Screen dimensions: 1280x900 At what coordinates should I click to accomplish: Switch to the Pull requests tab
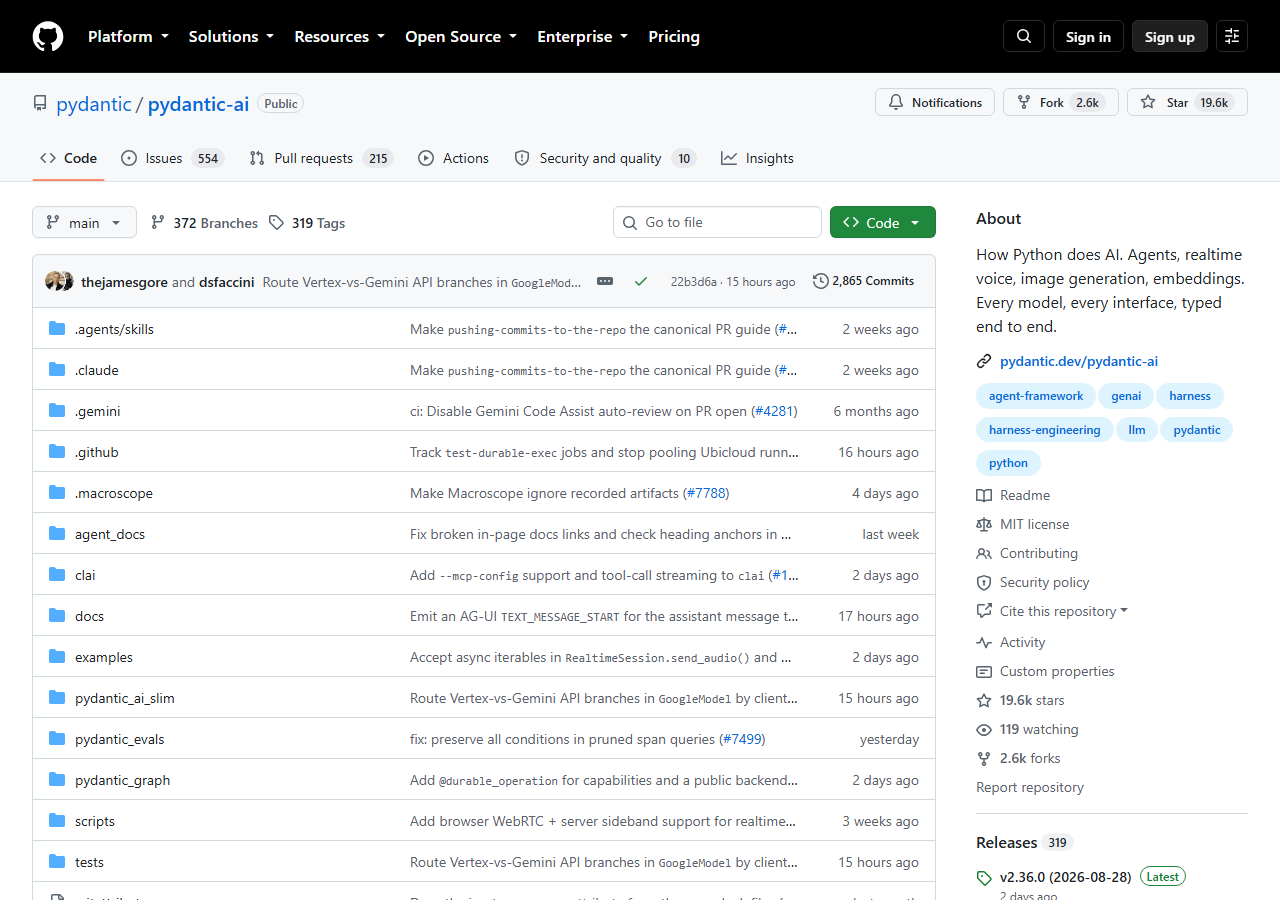[321, 158]
